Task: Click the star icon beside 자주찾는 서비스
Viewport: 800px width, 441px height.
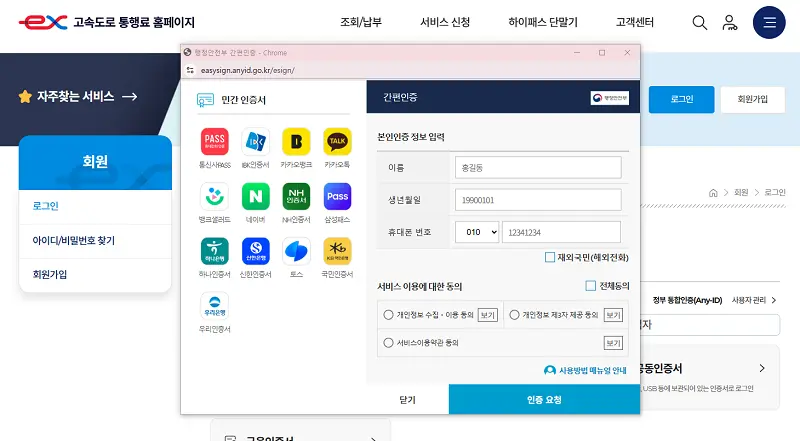Action: click(x=25, y=96)
